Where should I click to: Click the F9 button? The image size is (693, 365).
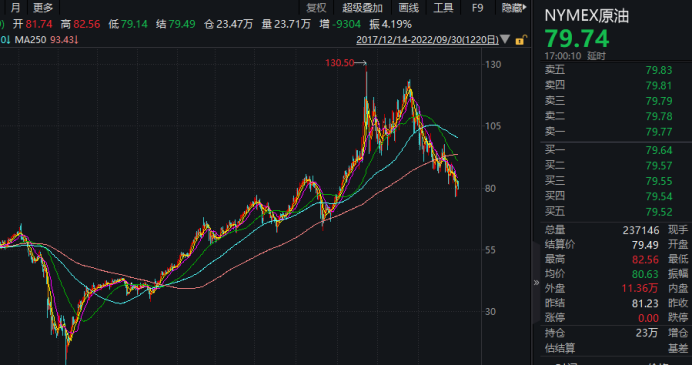[x=477, y=8]
